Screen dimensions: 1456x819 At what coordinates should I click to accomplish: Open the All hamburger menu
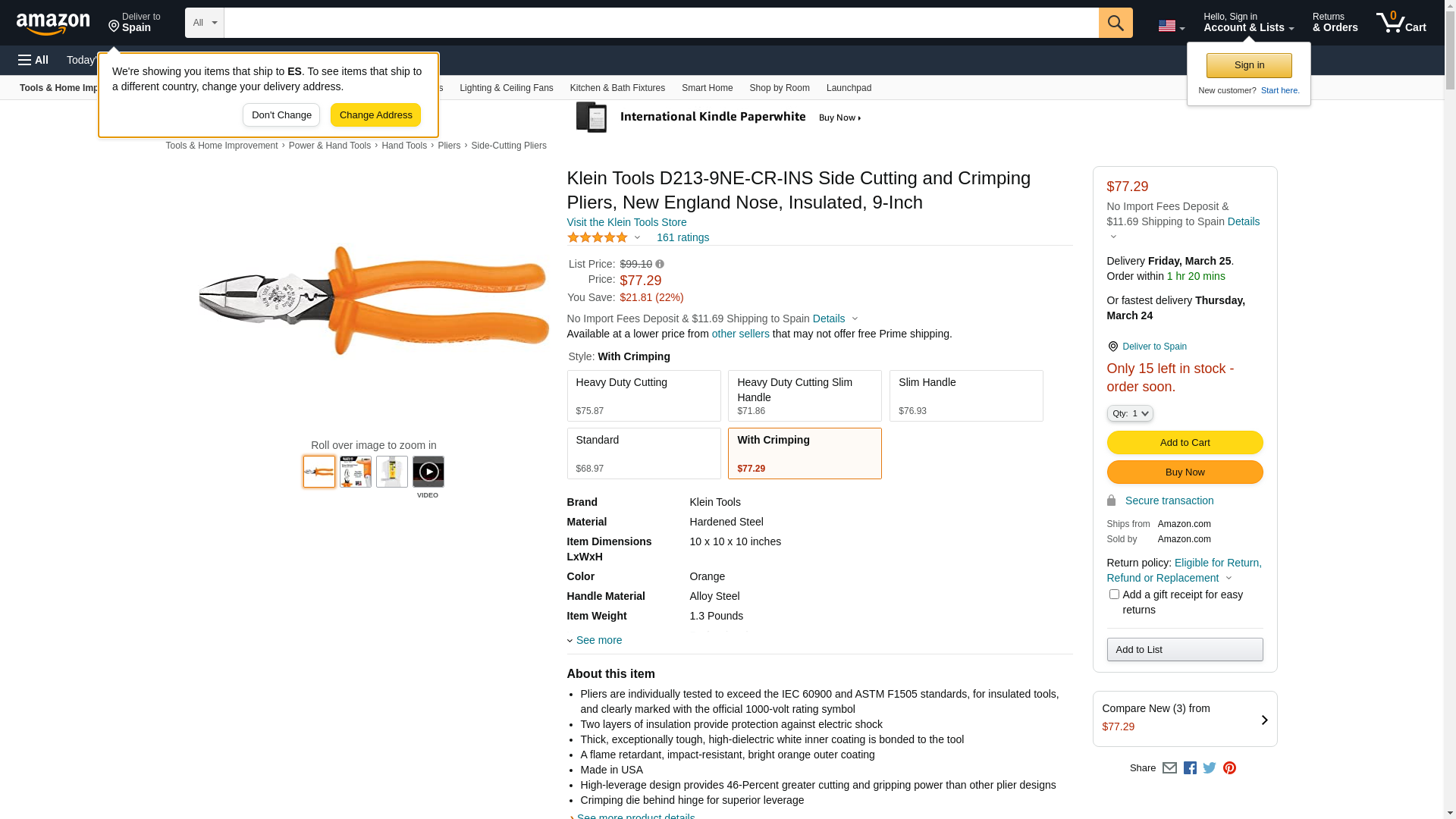[x=33, y=60]
